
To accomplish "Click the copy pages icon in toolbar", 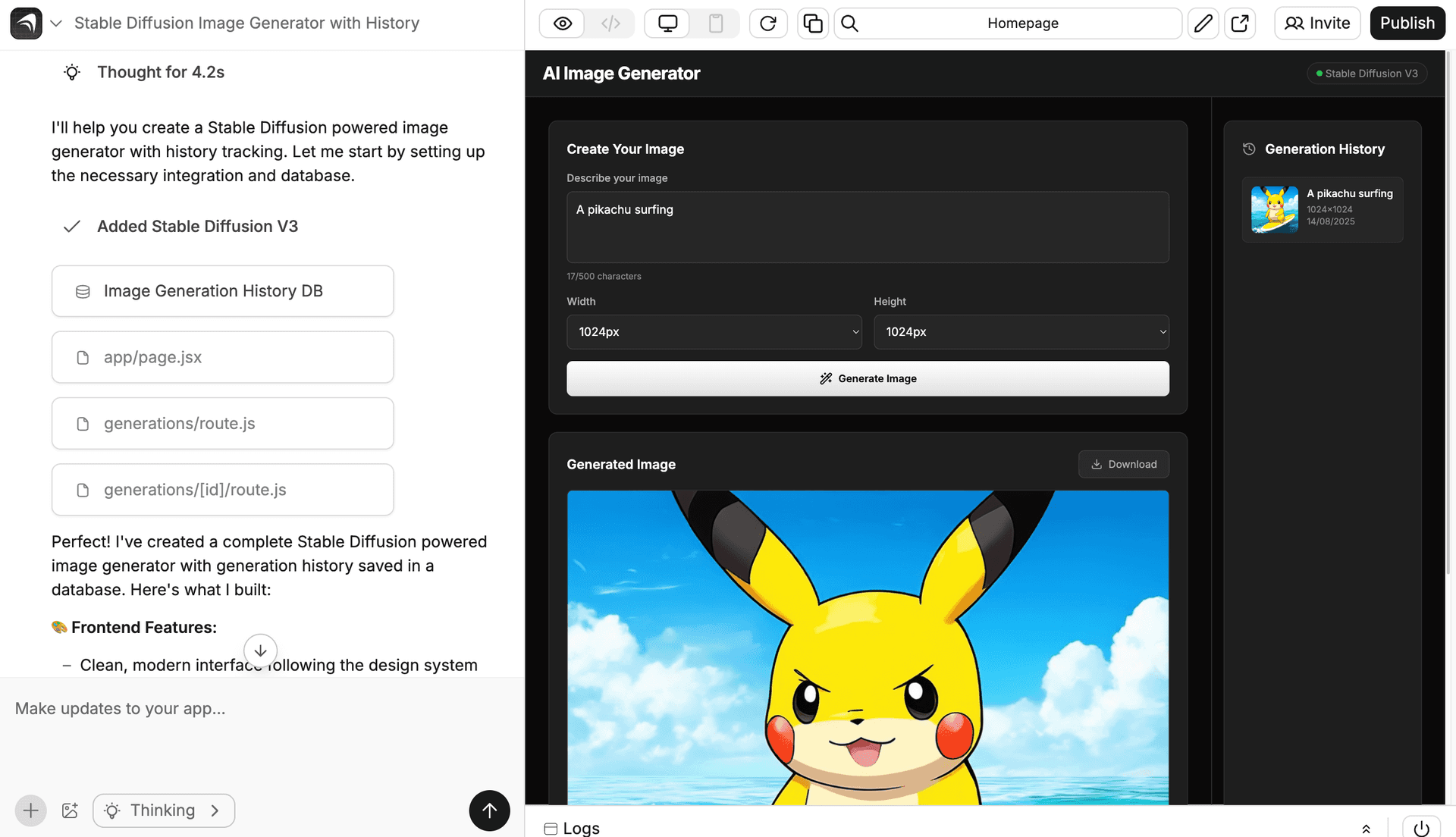I will (x=812, y=24).
